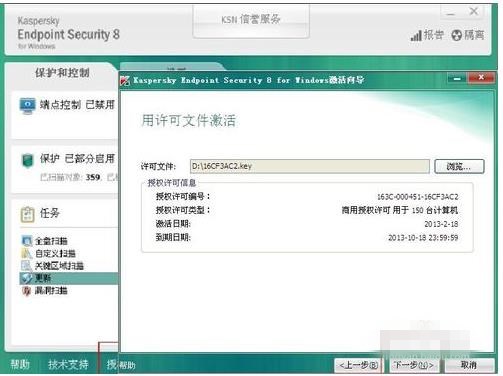Click the 用许可文件激活 heading
The height and width of the screenshot is (376, 503).
pyautogui.click(x=188, y=120)
